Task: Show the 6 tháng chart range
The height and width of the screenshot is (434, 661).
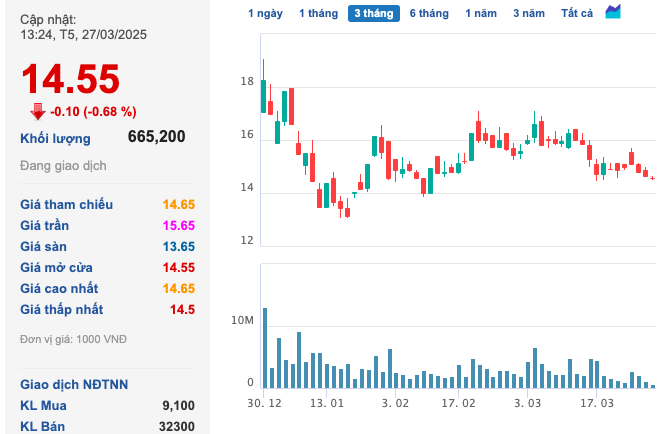Action: point(428,13)
